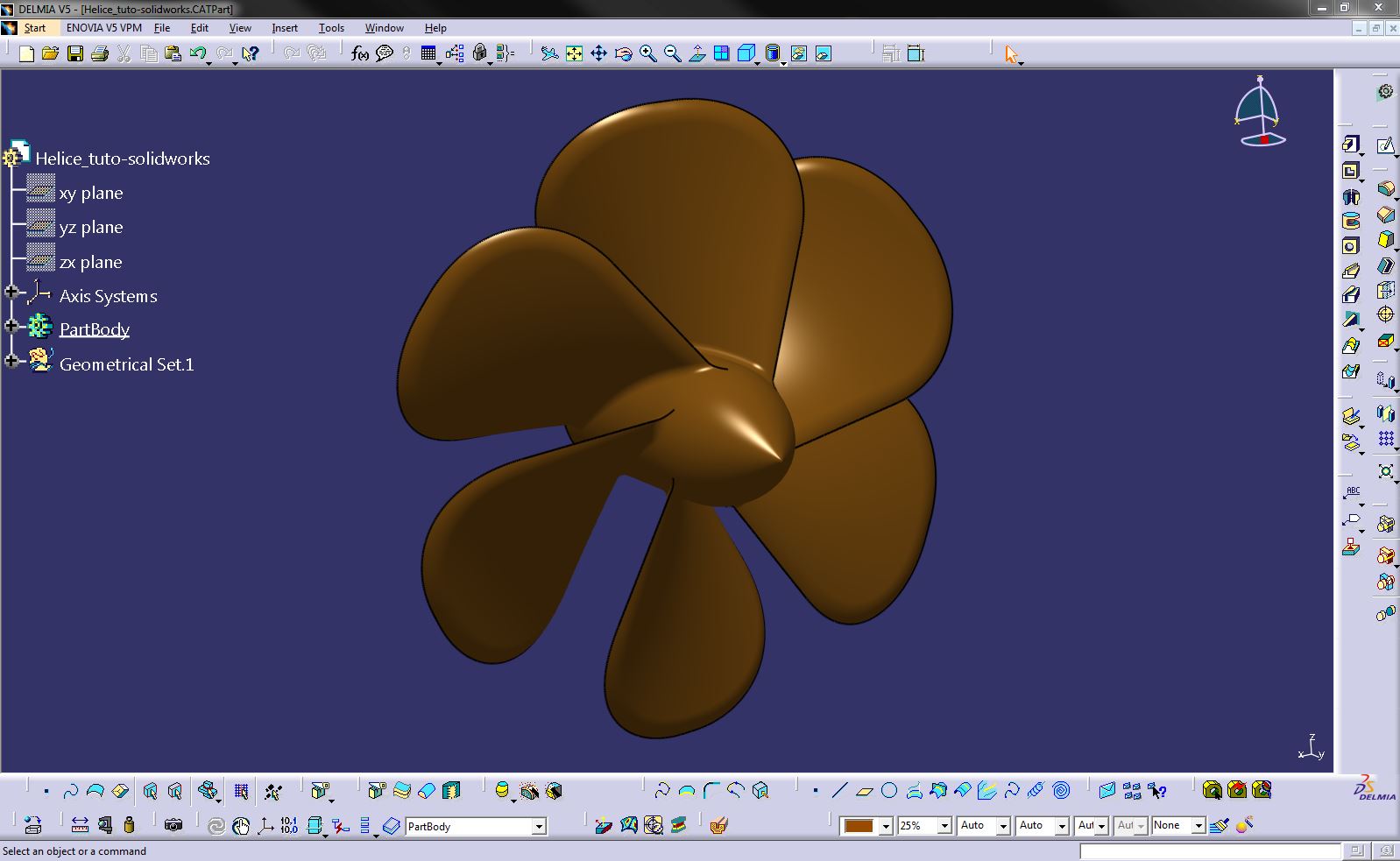Click the compass in viewport corner

pyautogui.click(x=1260, y=112)
